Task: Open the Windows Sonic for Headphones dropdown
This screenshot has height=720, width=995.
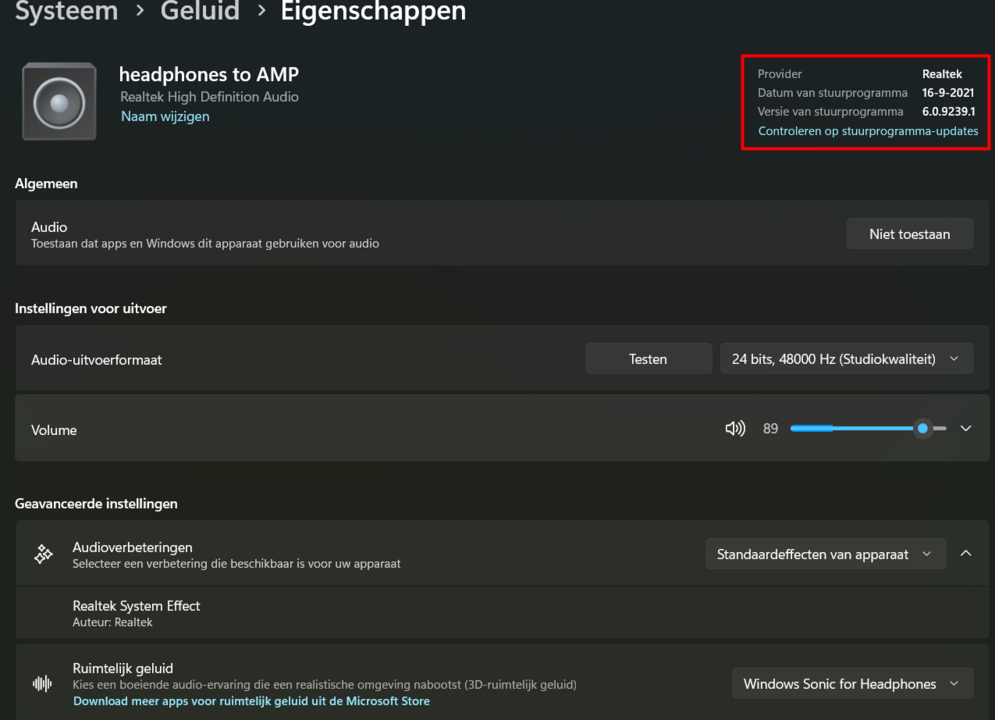Action: click(x=852, y=683)
